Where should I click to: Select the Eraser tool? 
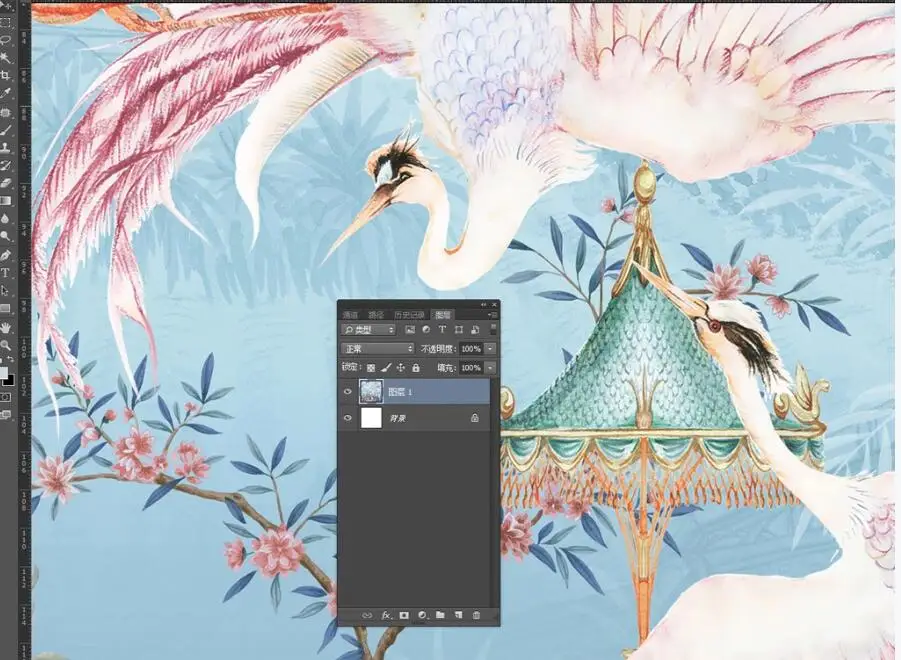[6, 183]
